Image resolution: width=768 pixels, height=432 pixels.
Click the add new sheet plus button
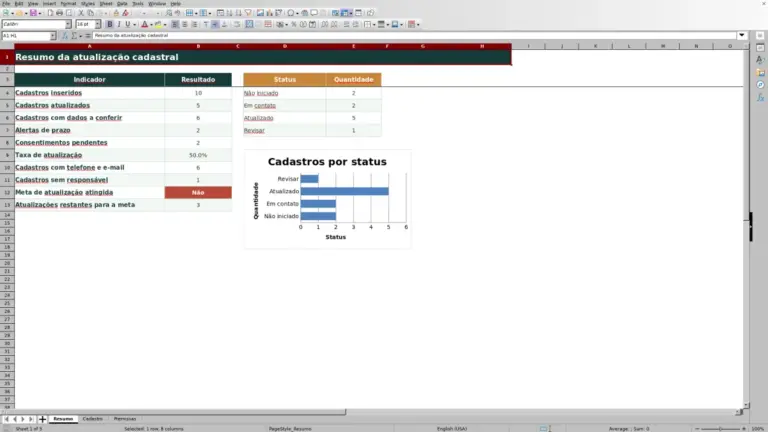point(42,419)
